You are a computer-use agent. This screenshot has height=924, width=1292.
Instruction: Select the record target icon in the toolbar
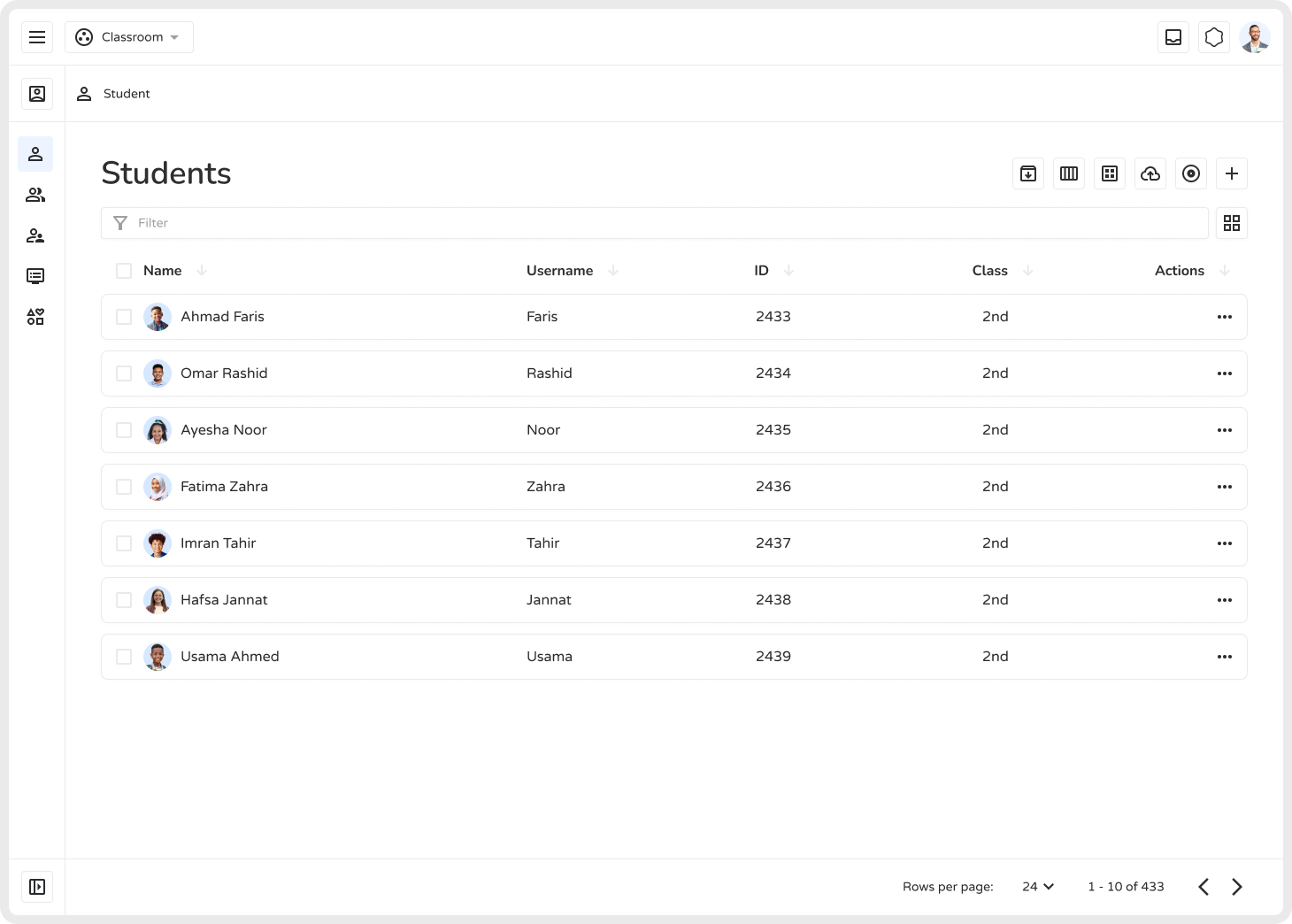(x=1190, y=173)
